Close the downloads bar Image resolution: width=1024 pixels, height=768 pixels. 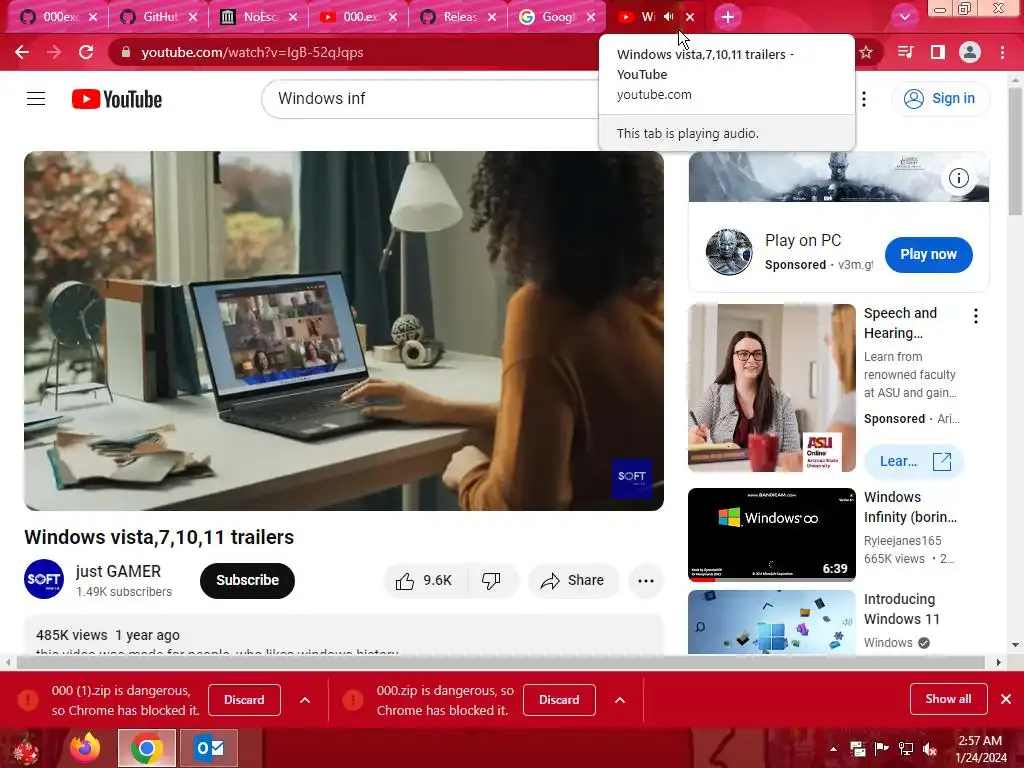pyautogui.click(x=1006, y=699)
